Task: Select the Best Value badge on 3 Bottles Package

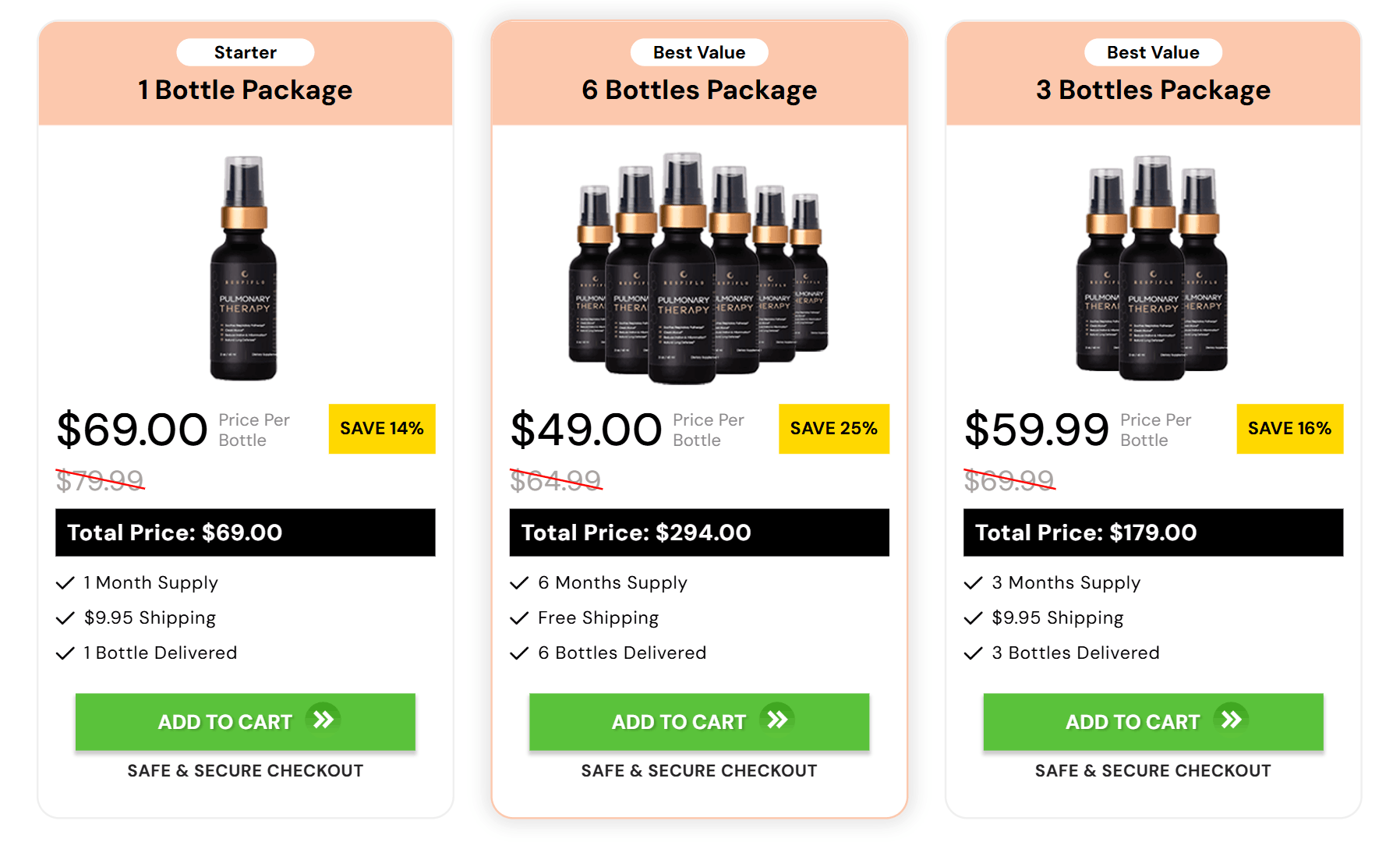Action: (x=1153, y=52)
